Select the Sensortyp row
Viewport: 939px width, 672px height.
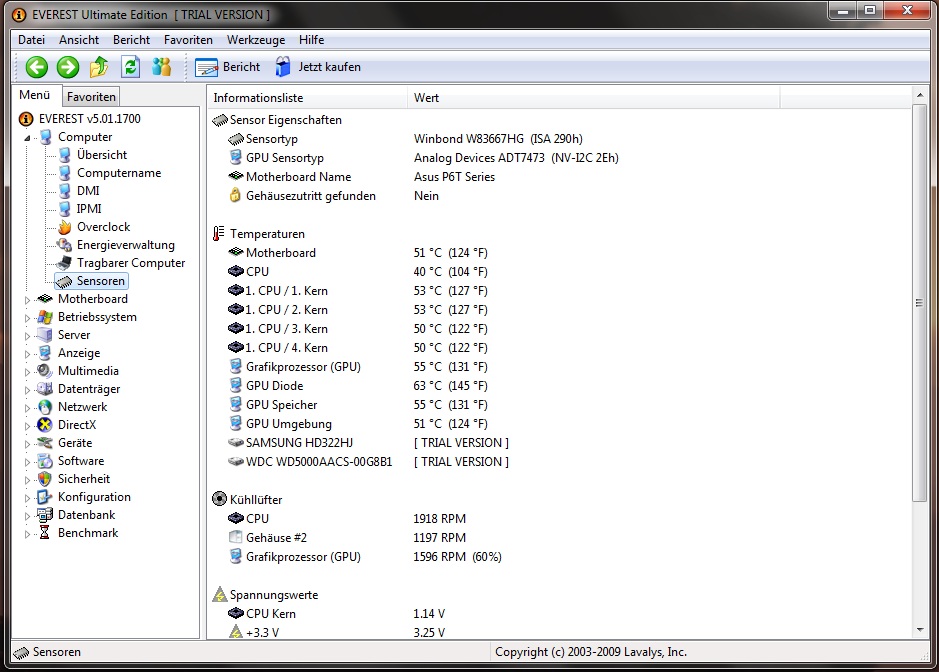405,139
